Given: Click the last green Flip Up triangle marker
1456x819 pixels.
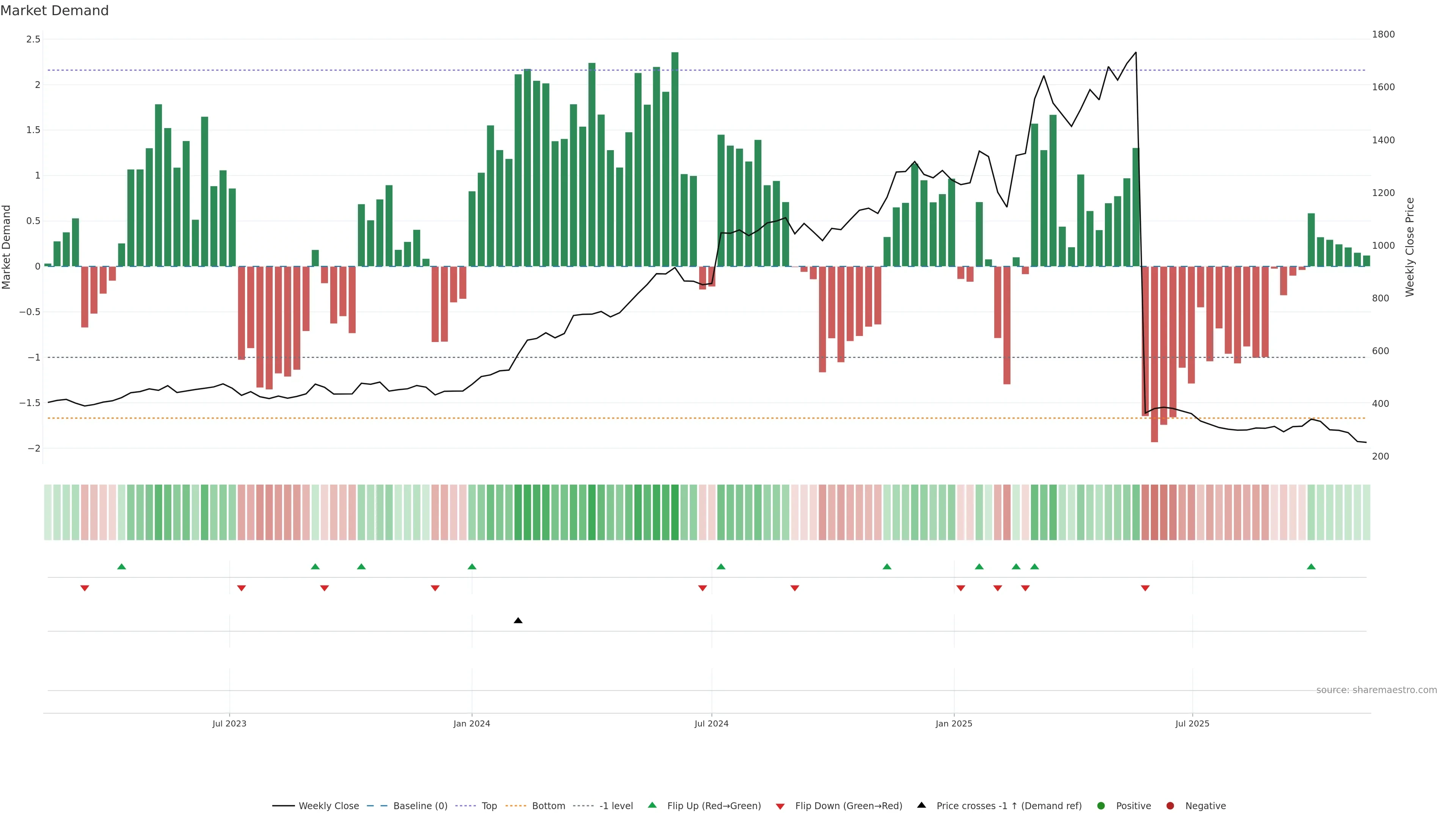Looking at the screenshot, I should (x=1311, y=566).
